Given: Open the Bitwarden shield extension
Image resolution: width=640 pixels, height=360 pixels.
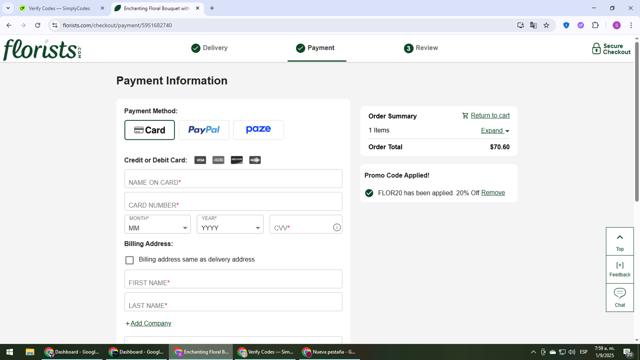Looking at the screenshot, I should tap(566, 25).
